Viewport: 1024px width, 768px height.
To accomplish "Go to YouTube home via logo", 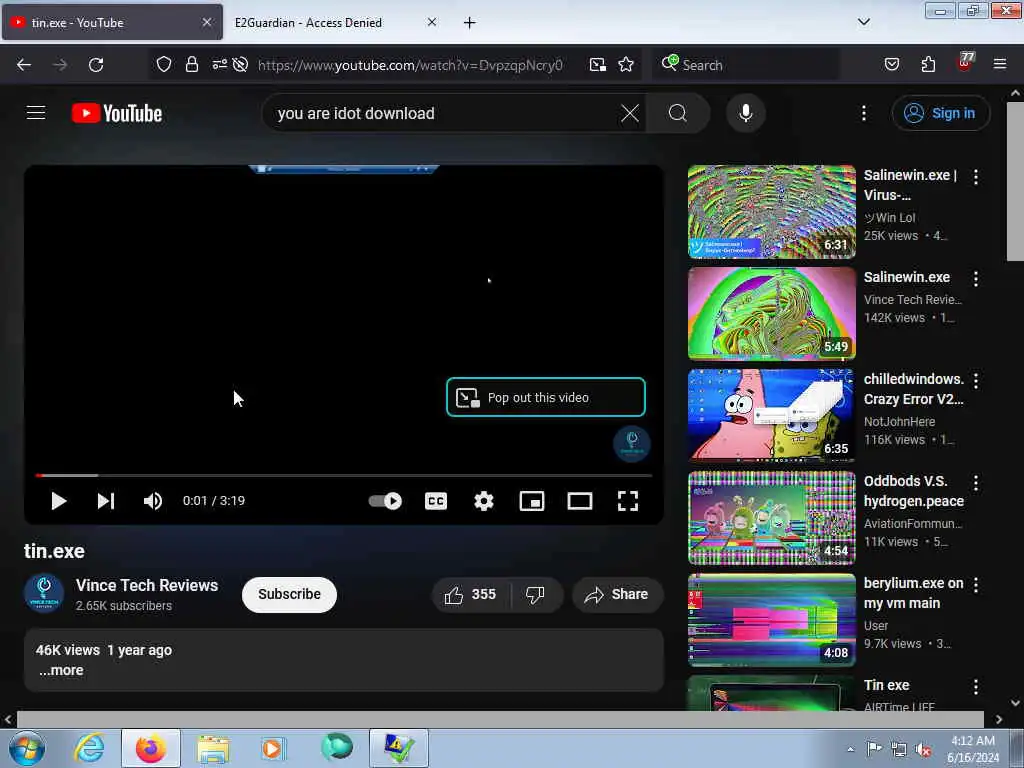I will coord(117,113).
